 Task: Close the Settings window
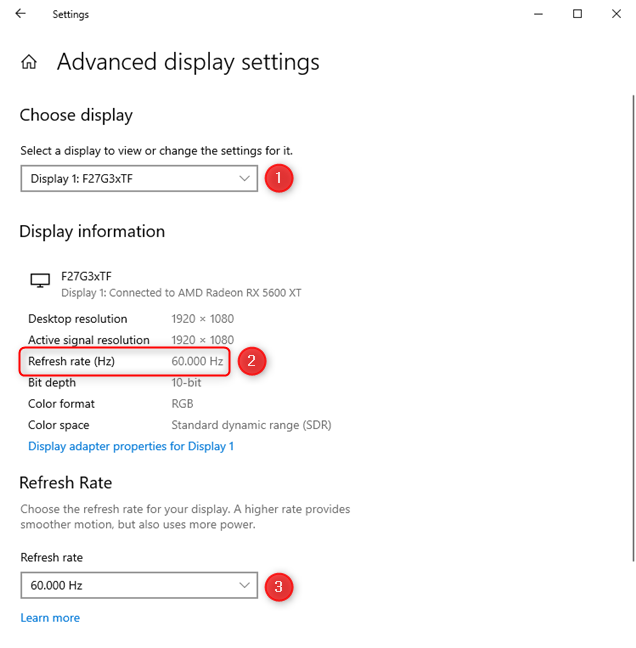coord(616,14)
